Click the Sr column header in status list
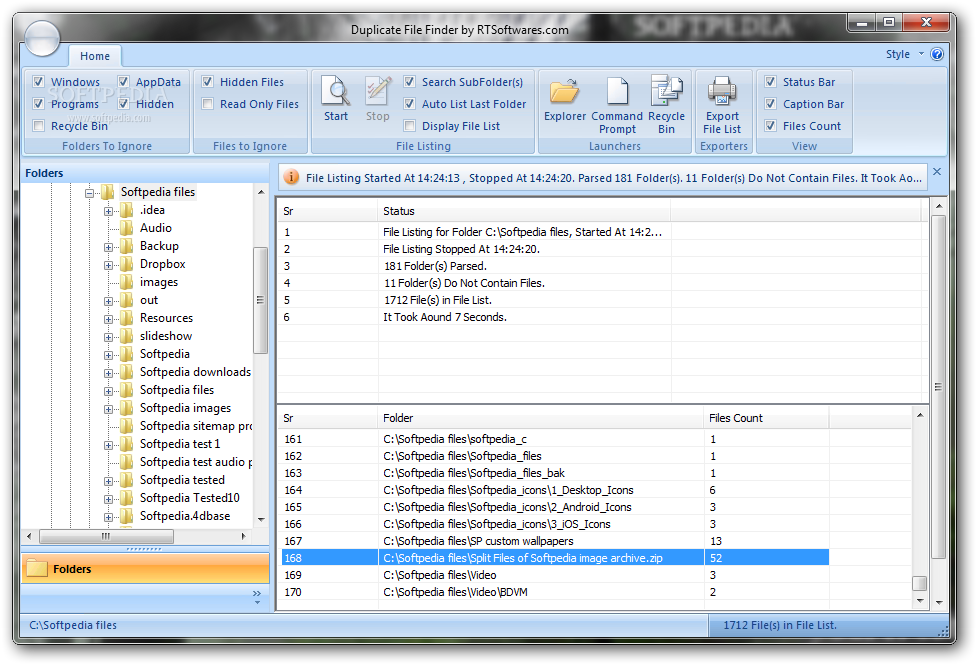Image resolution: width=977 pixels, height=665 pixels. (327, 211)
